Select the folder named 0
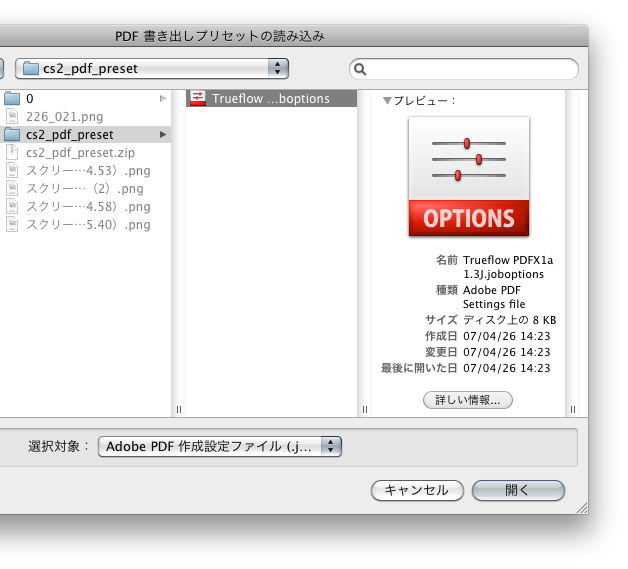This screenshot has height=569, width=628. (x=86, y=99)
